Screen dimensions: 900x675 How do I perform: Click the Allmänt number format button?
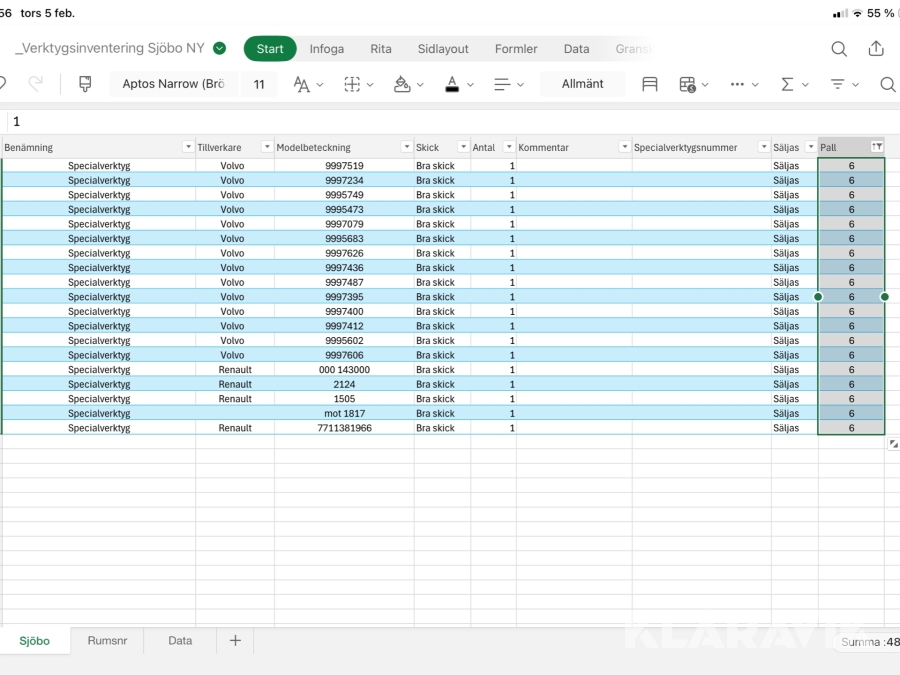pos(582,84)
